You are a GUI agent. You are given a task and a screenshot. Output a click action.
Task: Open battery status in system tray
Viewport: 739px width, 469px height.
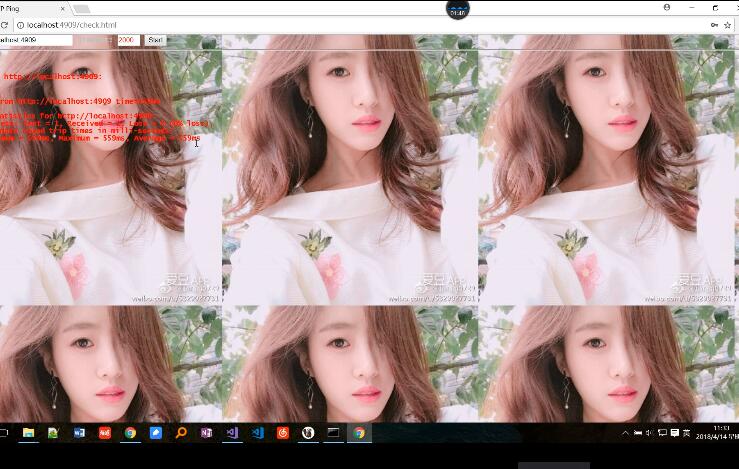tap(638, 433)
